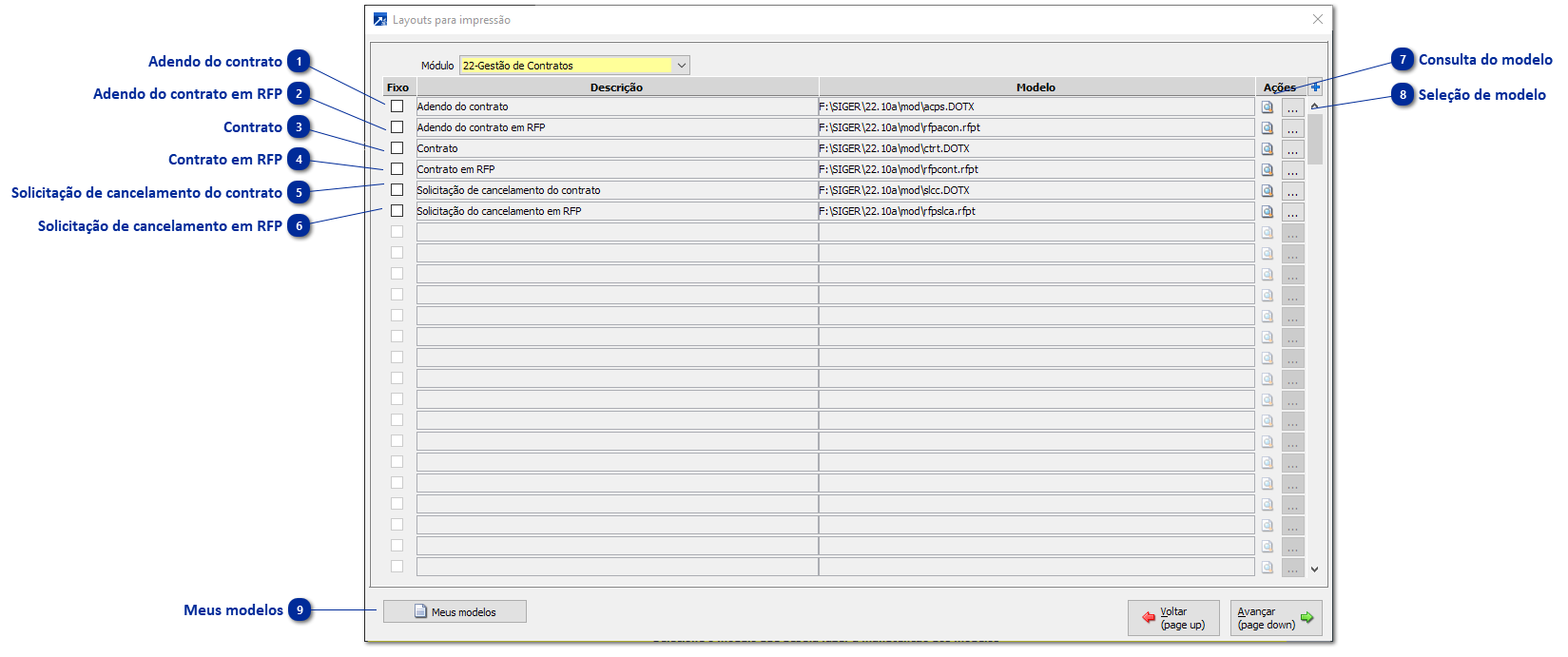The height and width of the screenshot is (657, 1568).
Task: Open the preview icon on the F:\SIGER\22.10a\mod\ctrt.DOTX row
Action: point(1268,148)
